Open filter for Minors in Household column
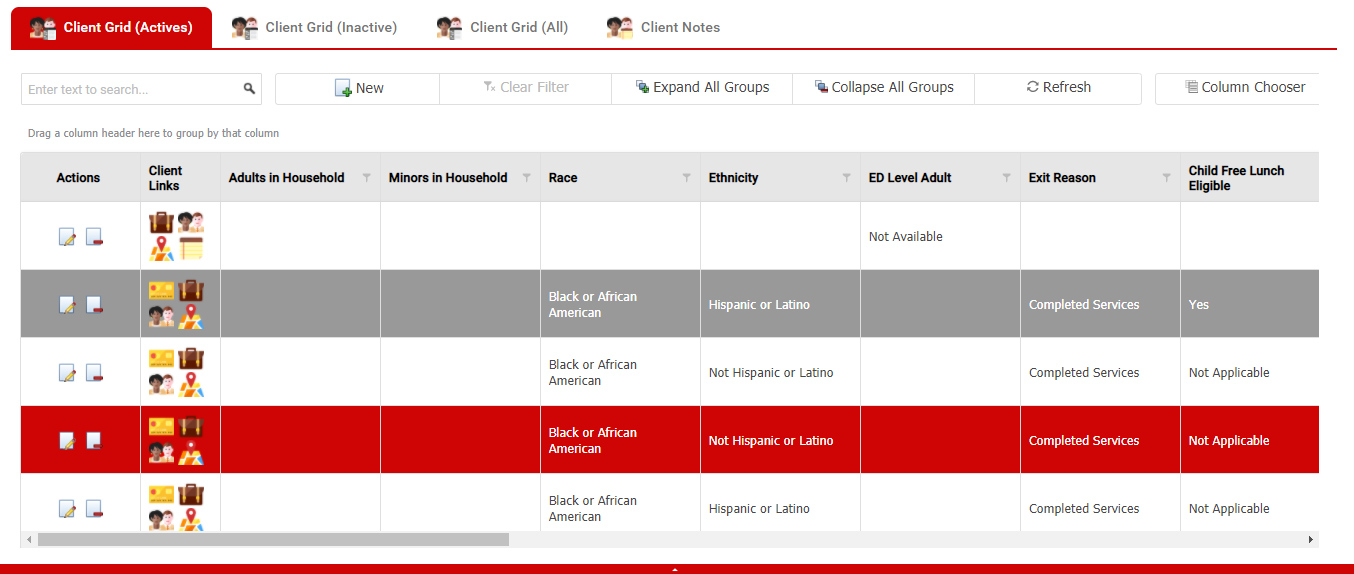The width and height of the screenshot is (1354, 574). (x=527, y=178)
